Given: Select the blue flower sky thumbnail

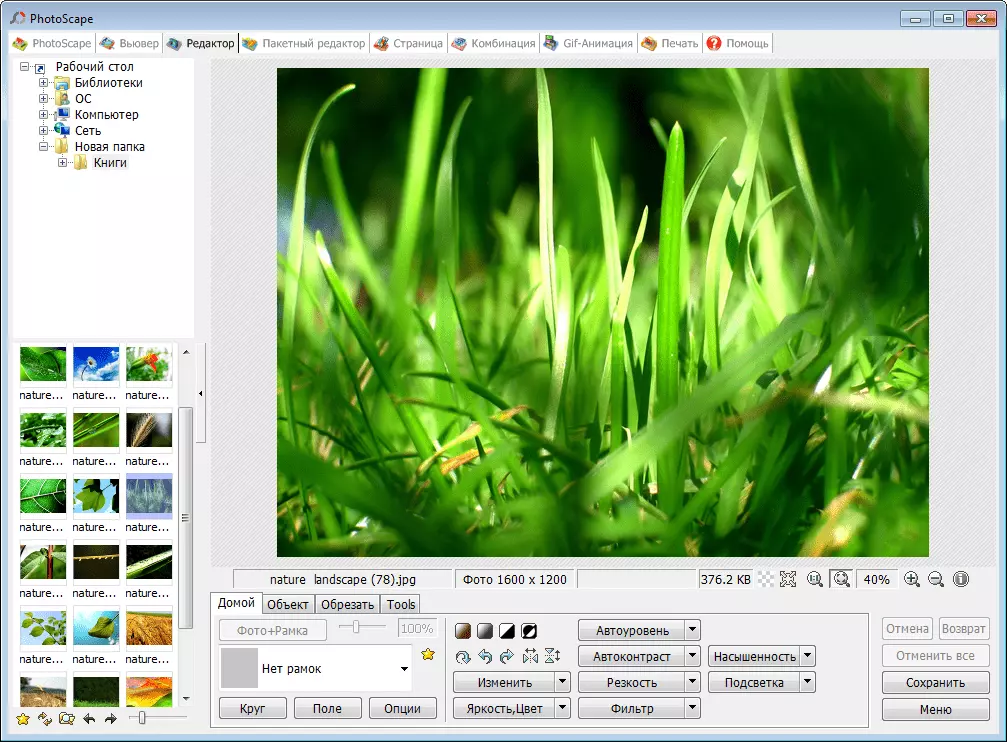Looking at the screenshot, I should [96, 365].
